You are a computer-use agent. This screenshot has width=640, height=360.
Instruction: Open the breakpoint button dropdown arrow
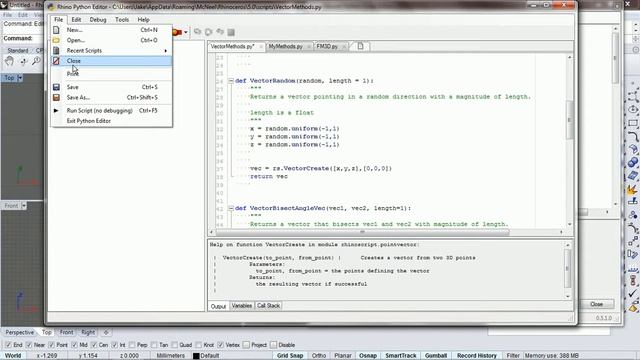[186, 32]
